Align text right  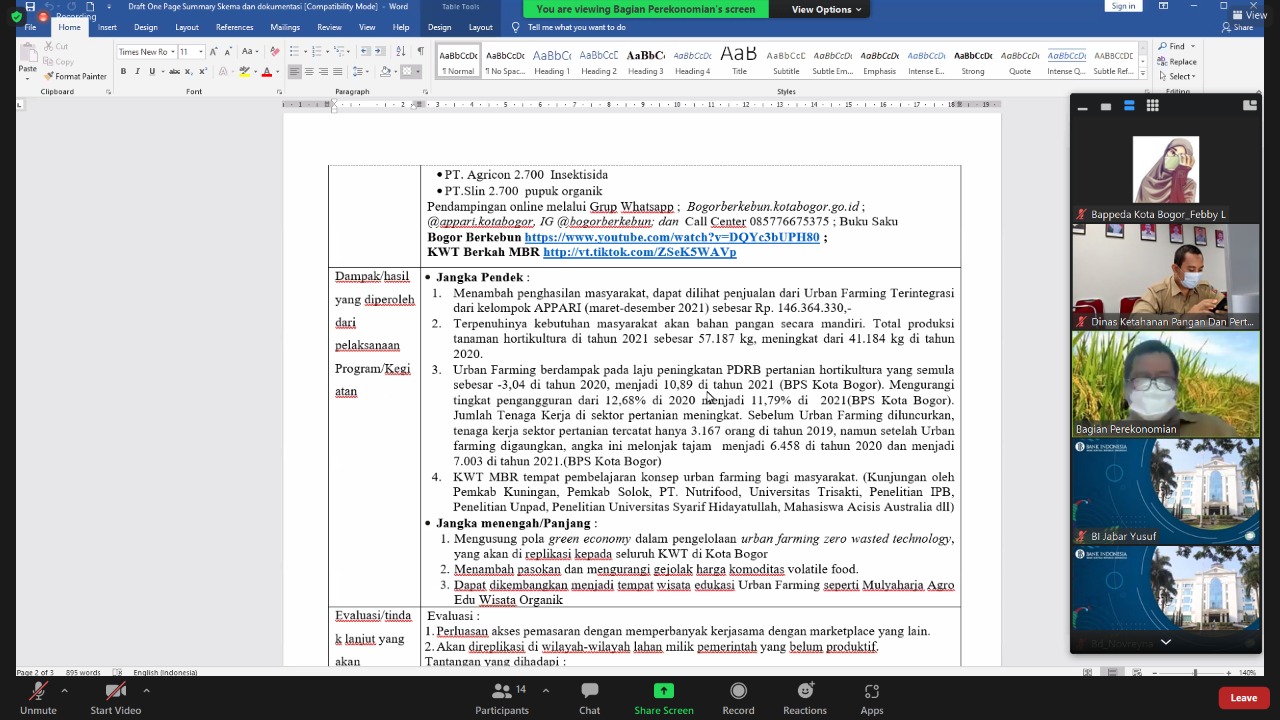tap(323, 72)
